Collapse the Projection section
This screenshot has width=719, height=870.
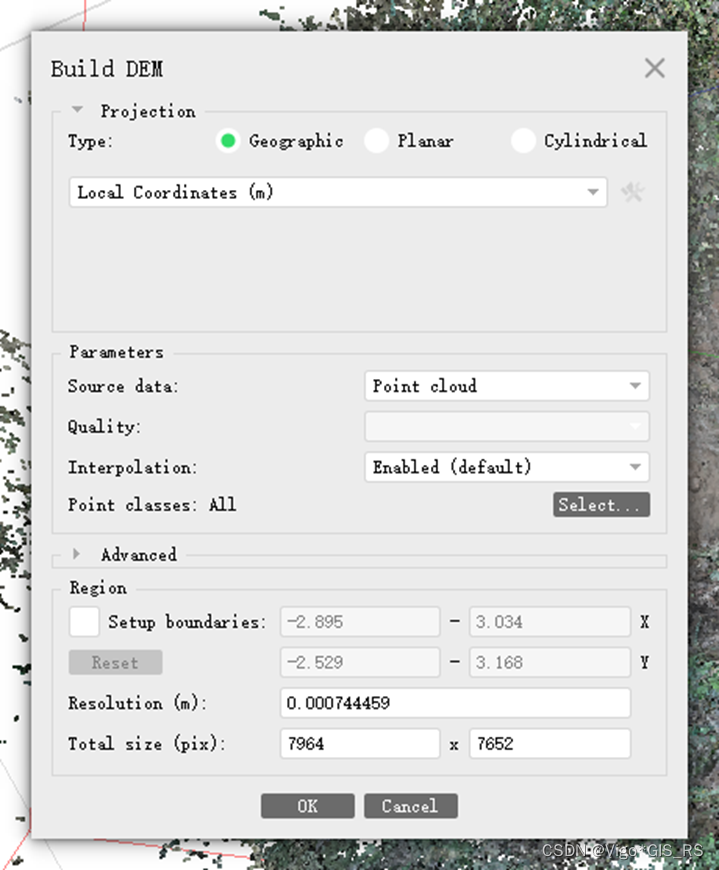[78, 110]
